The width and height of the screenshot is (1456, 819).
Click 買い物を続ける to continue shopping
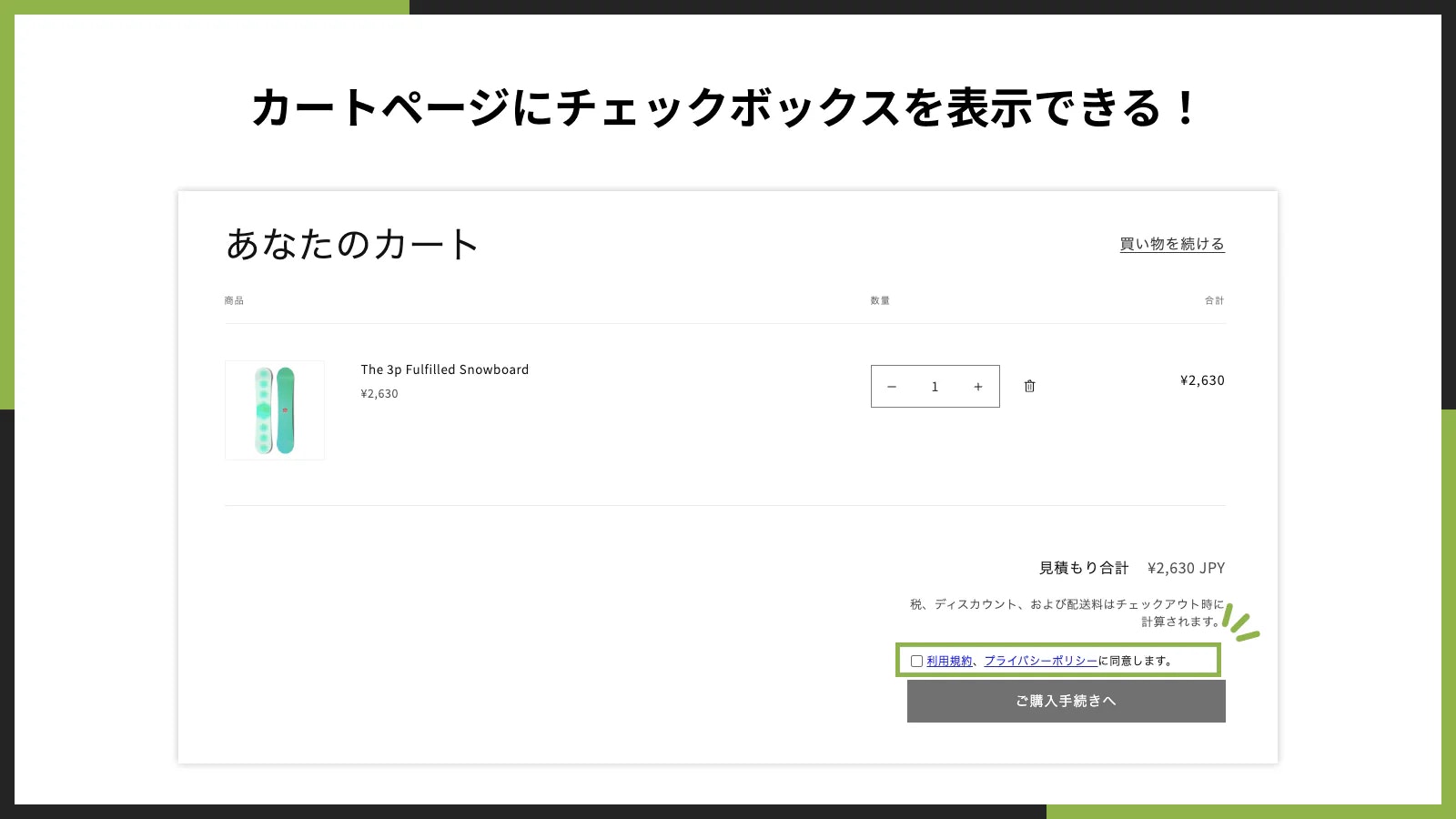(1171, 244)
